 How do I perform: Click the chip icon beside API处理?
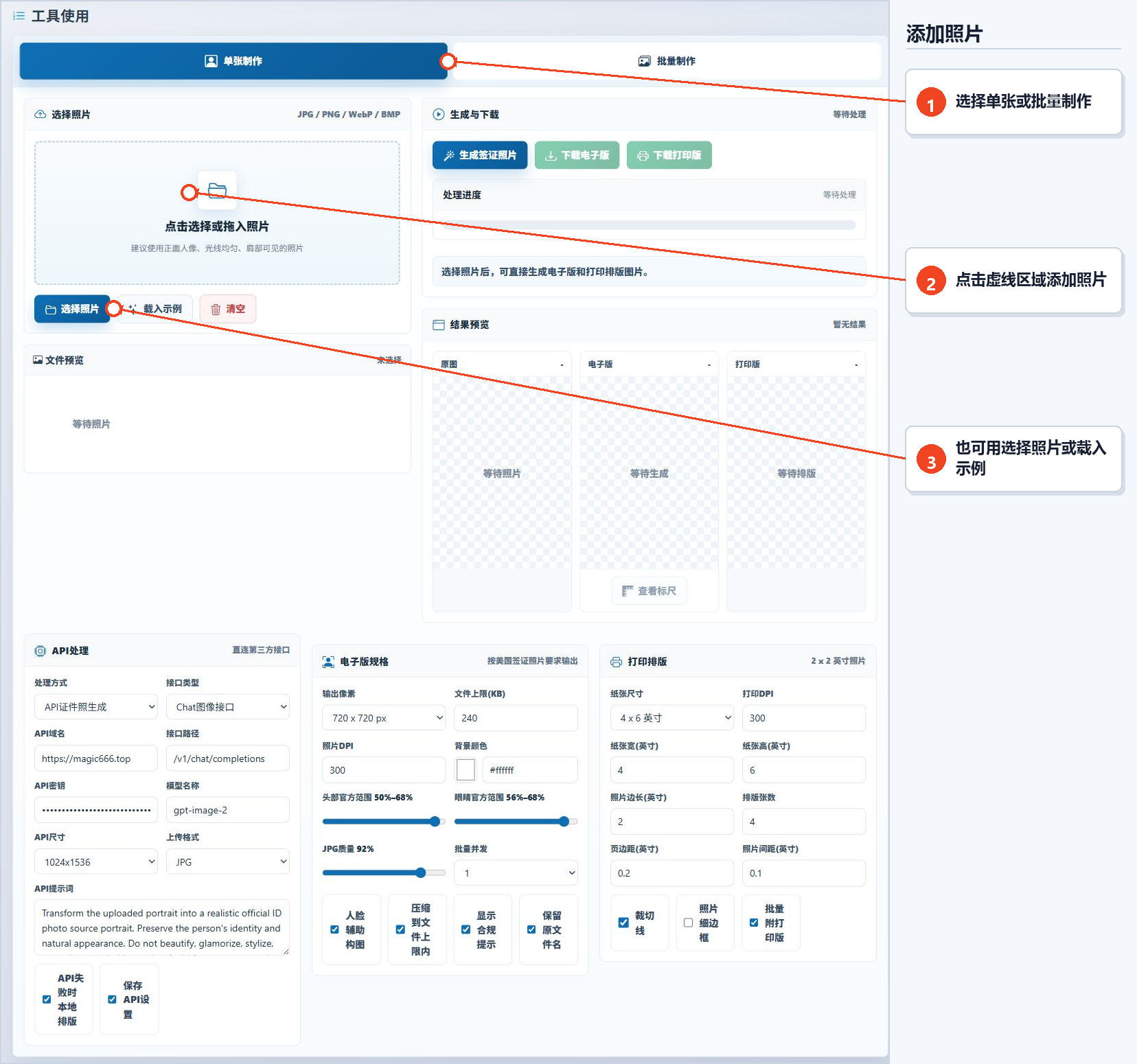click(x=41, y=651)
